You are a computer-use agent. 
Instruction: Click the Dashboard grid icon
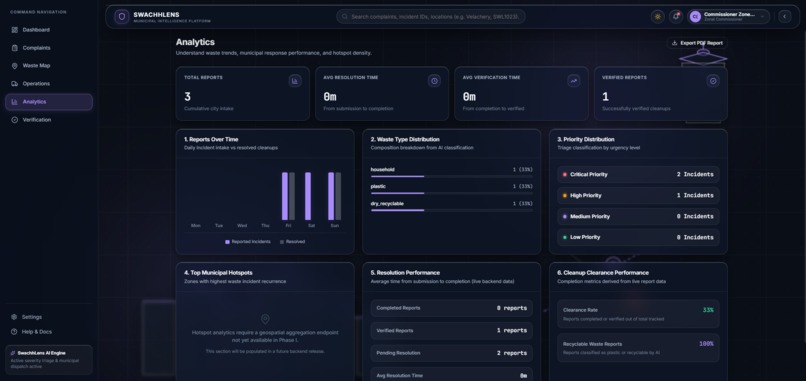click(x=14, y=30)
